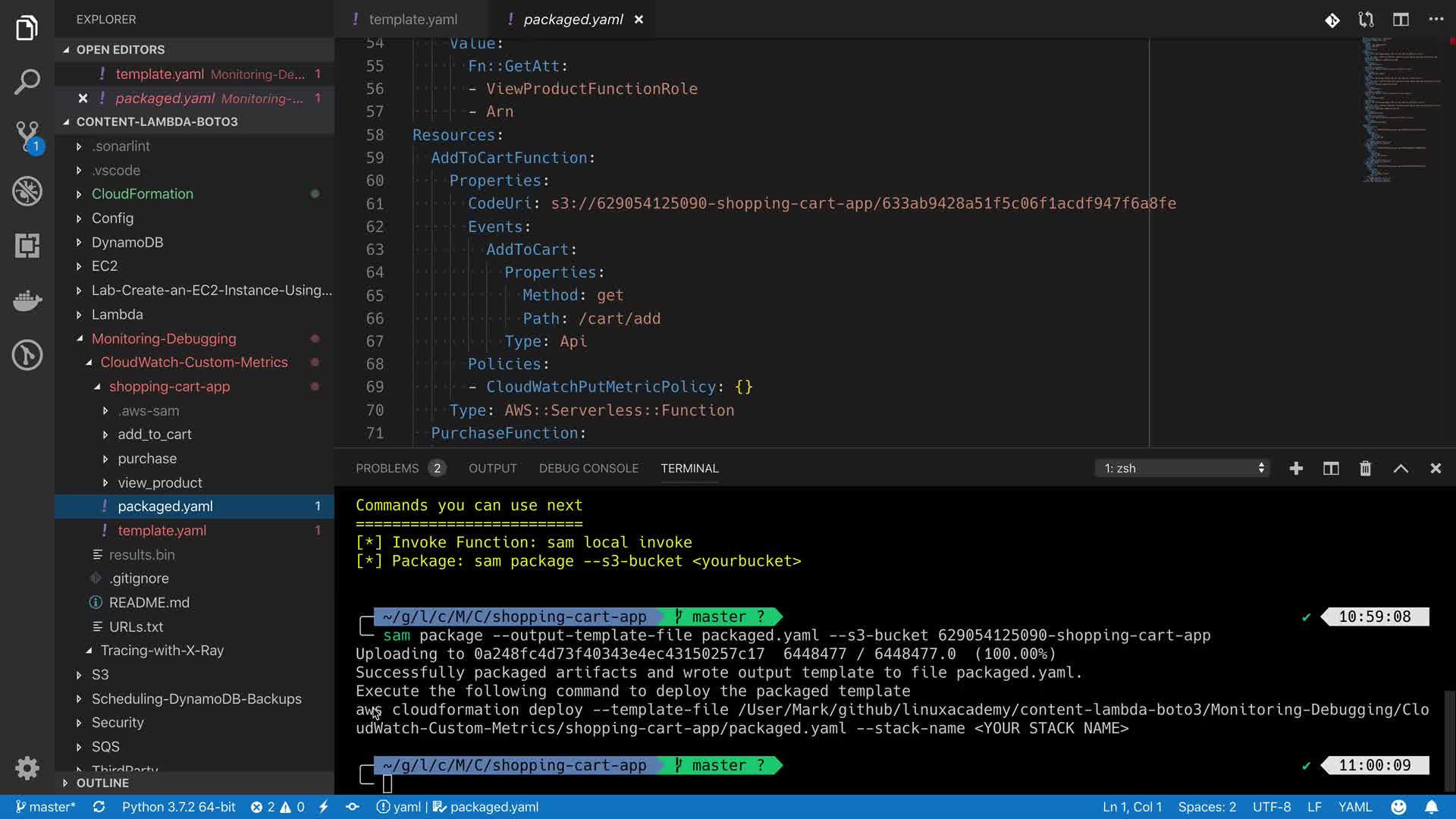The height and width of the screenshot is (819, 1456).
Task: Open the Extensions view icon
Action: [x=27, y=246]
